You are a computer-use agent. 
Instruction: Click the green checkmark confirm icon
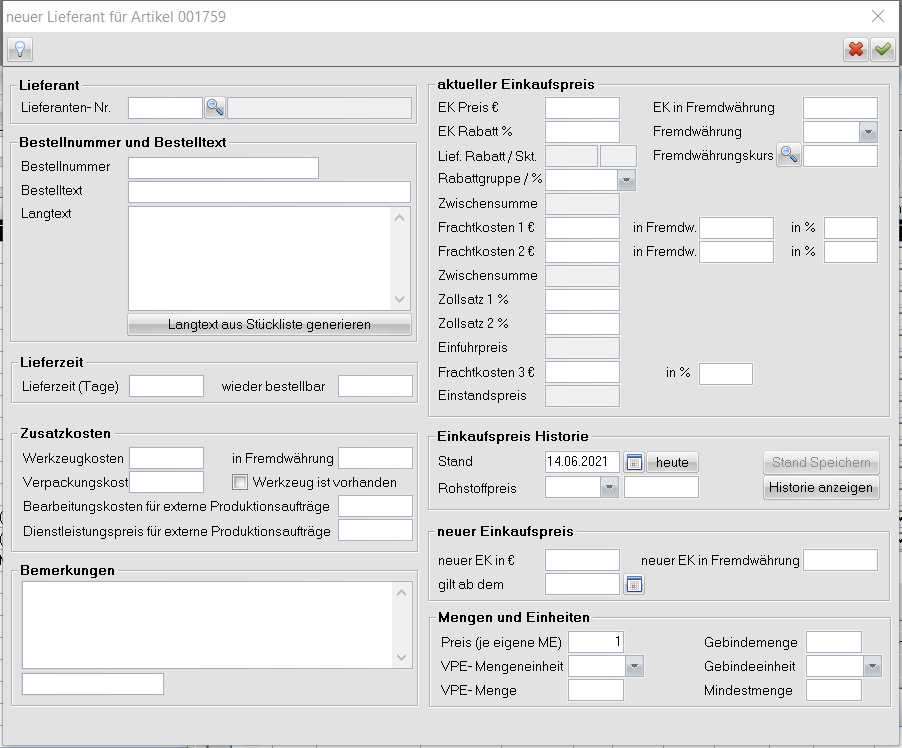click(x=882, y=49)
